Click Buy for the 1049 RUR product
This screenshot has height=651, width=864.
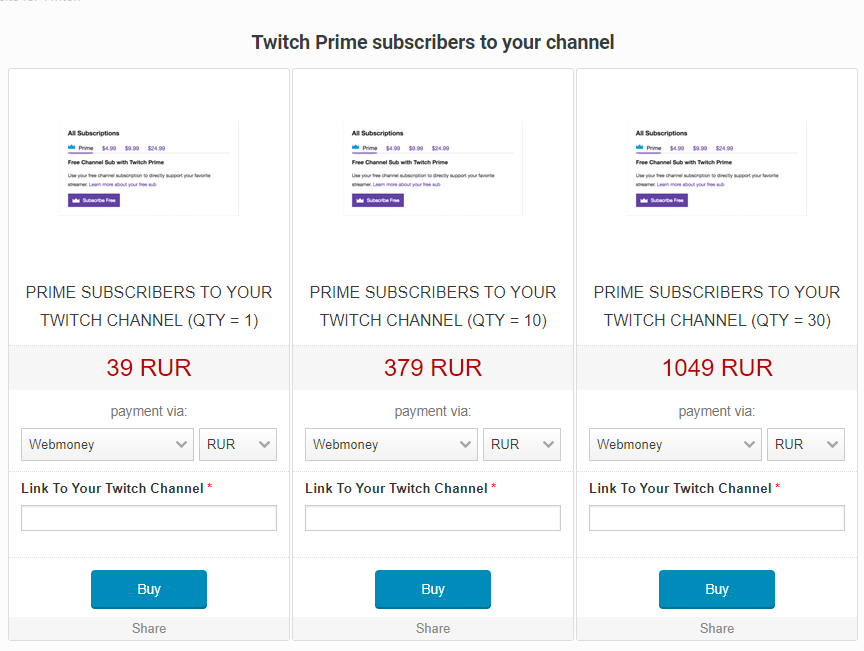pos(717,589)
